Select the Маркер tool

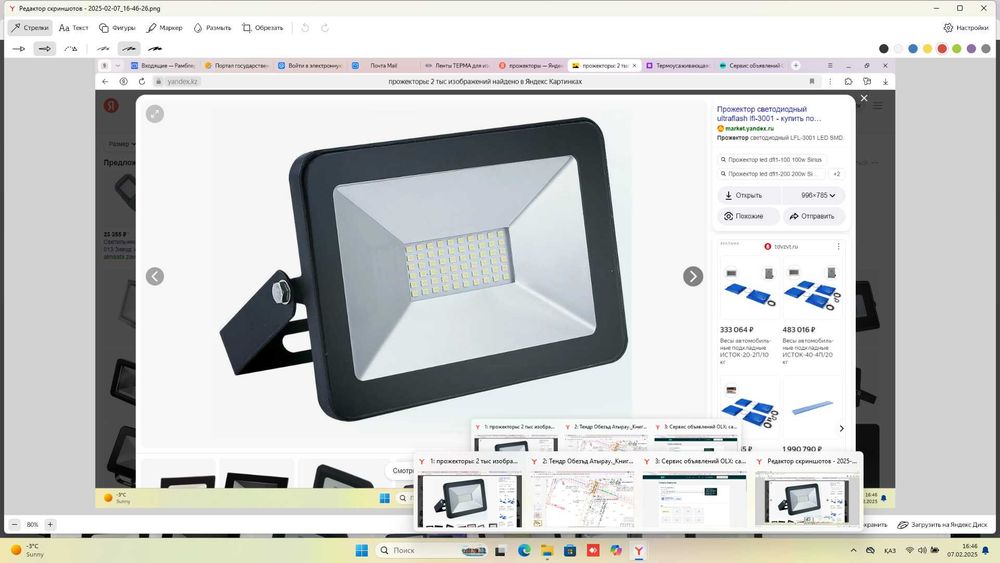click(164, 28)
